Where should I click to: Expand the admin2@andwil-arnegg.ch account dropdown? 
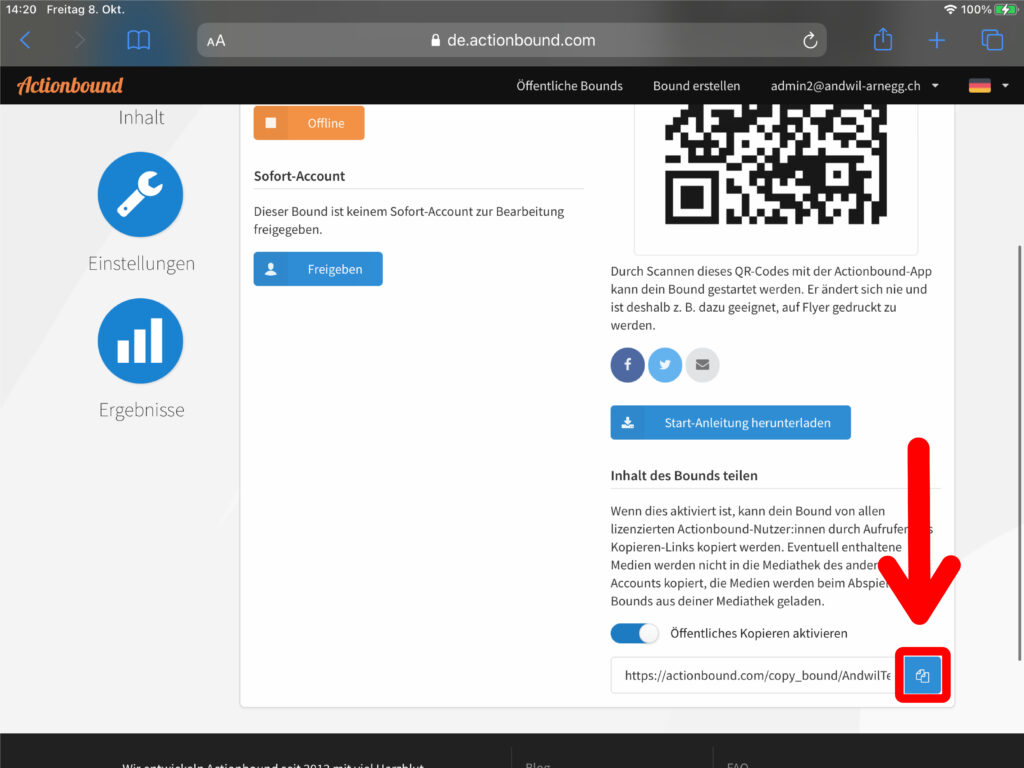[x=855, y=86]
